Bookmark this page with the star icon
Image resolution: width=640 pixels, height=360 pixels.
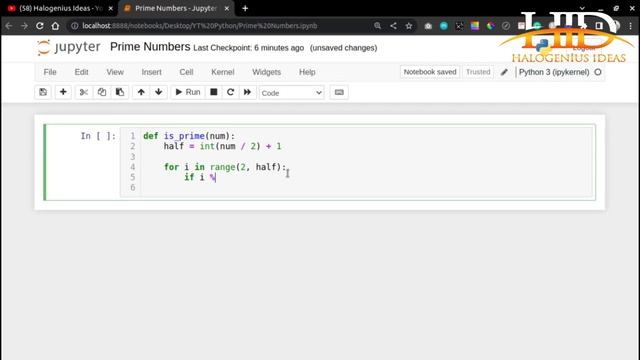409,26
